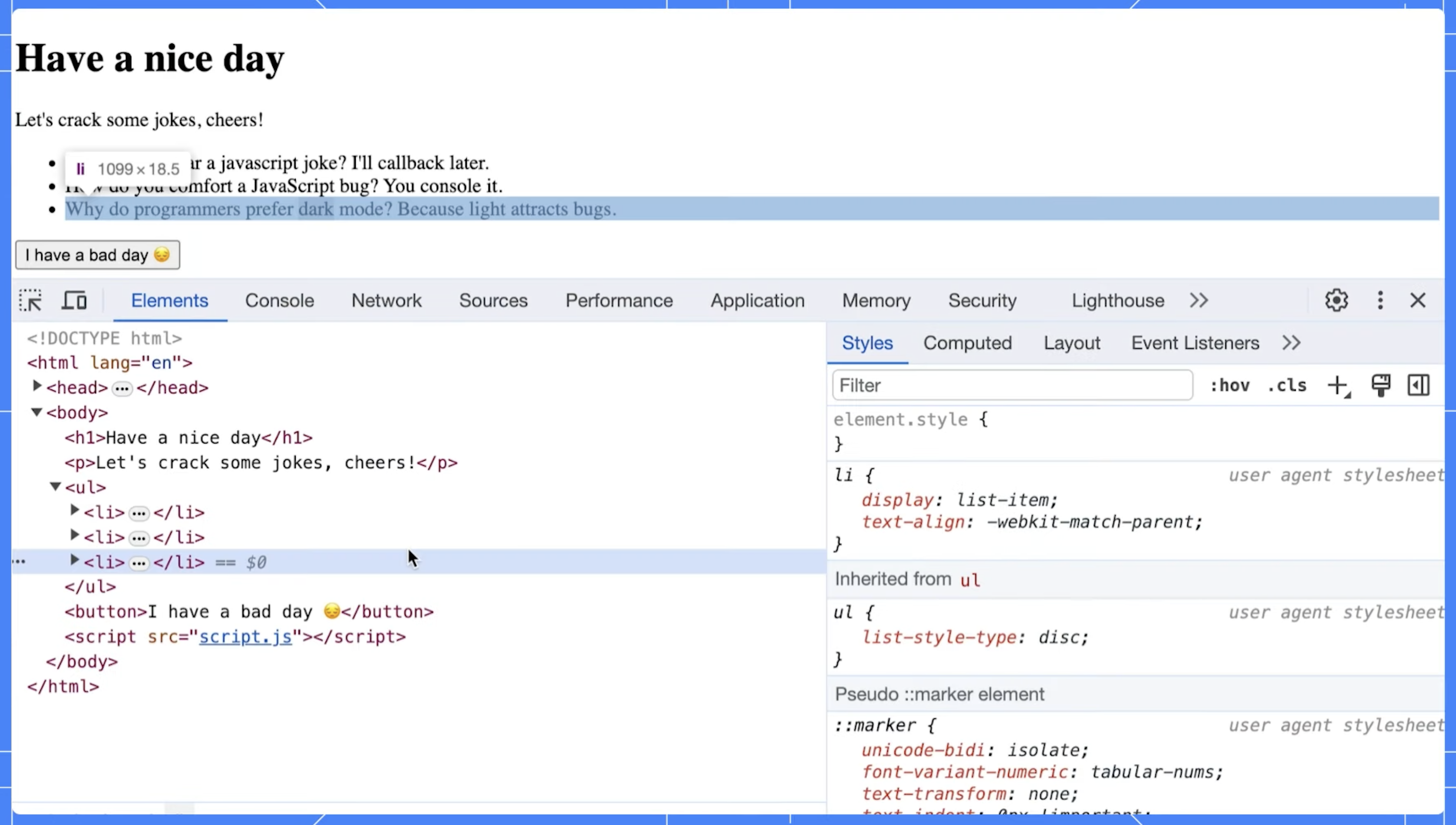Open the Lighthouse tab
Screen dimensions: 1456x825
1118,300
